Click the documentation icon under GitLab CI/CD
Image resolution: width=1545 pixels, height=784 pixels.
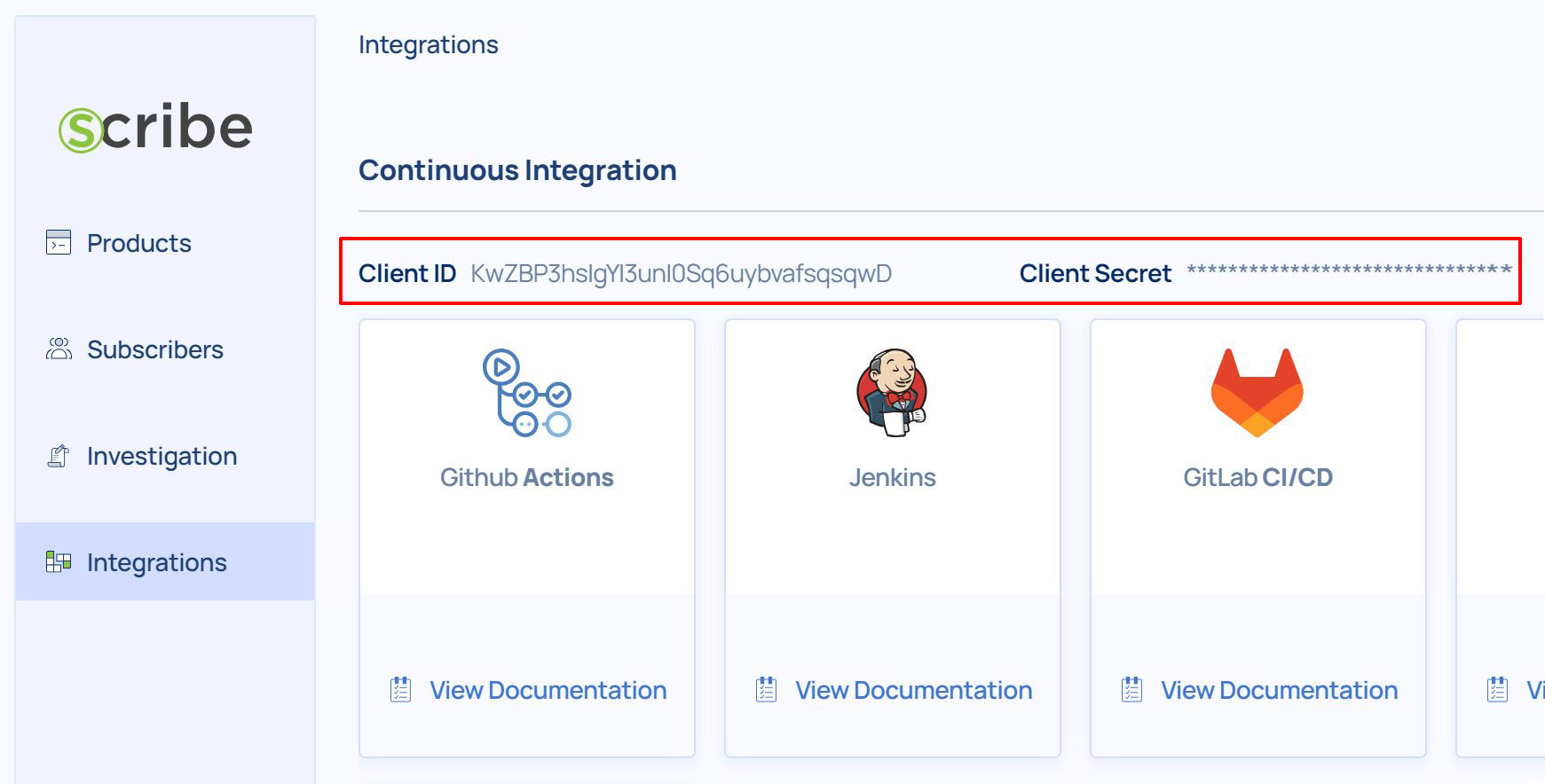click(x=1132, y=689)
